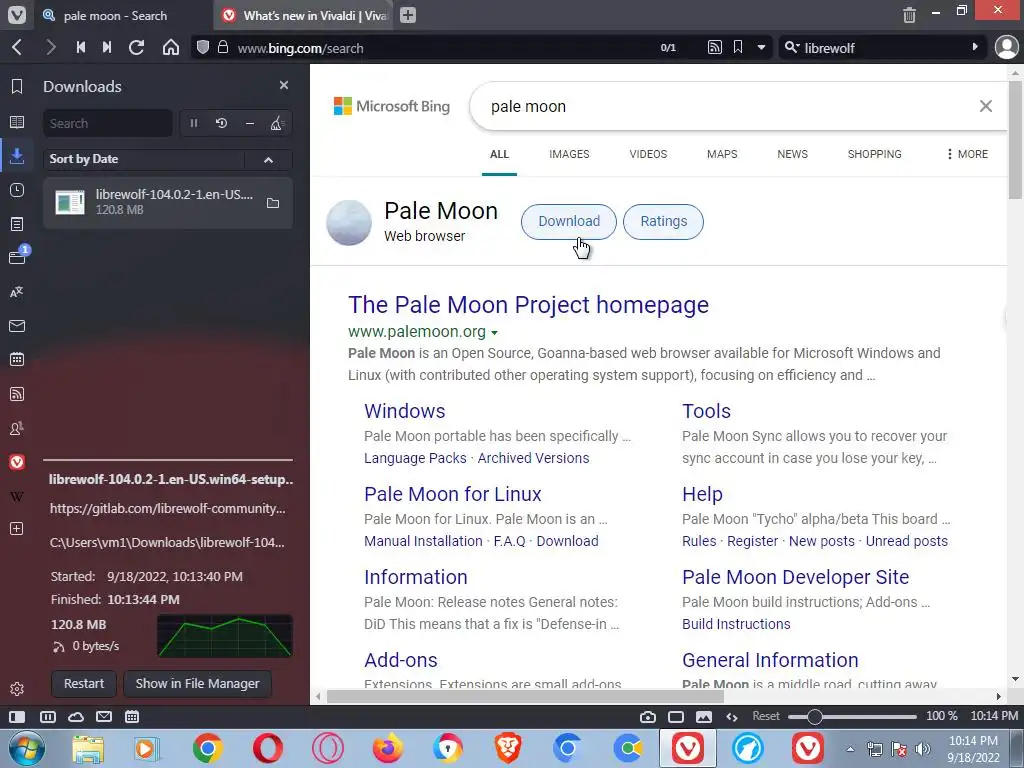Open the tracker blocker shield icon
Image resolution: width=1024 pixels, height=768 pixels.
pyautogui.click(x=203, y=47)
